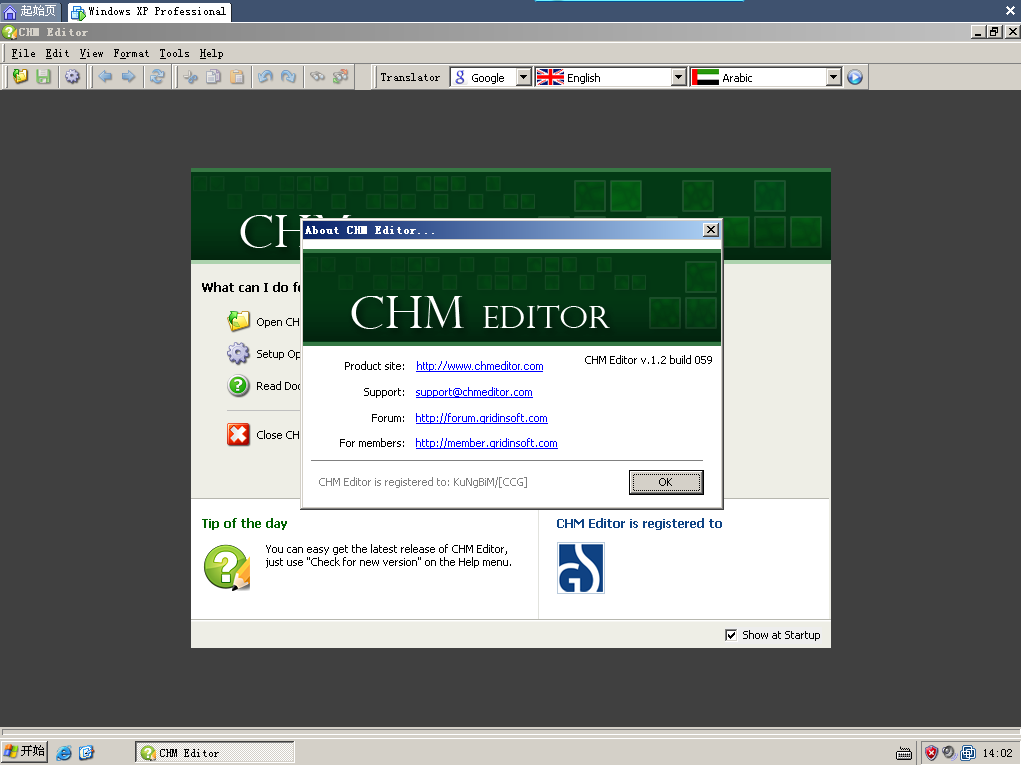Screen dimensions: 1021x765
Task: Click the Start button on the taskbar
Action: [25, 752]
